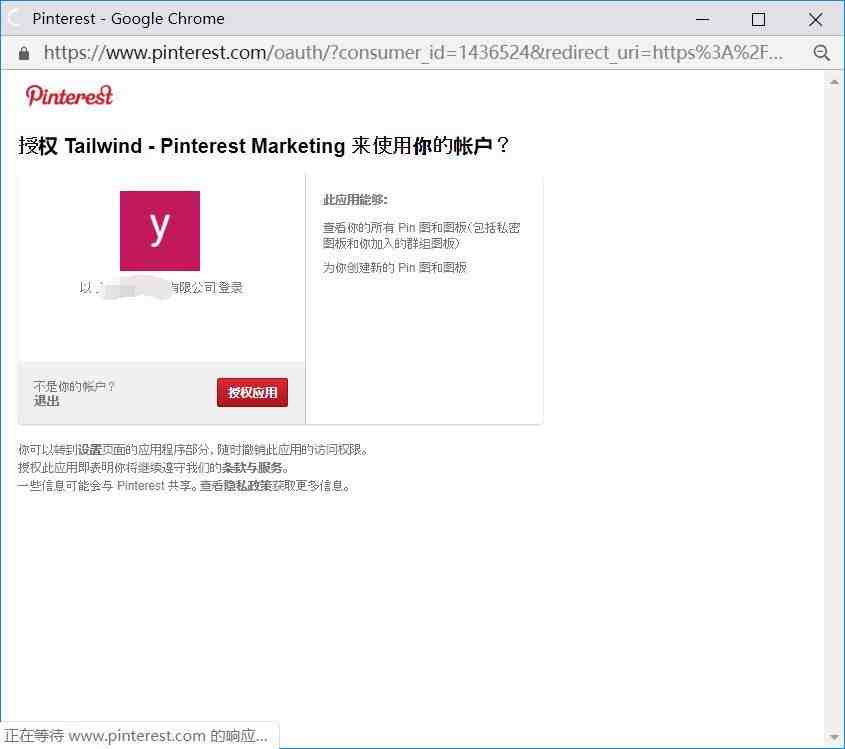This screenshot has height=749, width=845.
Task: Click the 查看你的所有 Pin 图和图板 permission text
Action: pos(421,235)
